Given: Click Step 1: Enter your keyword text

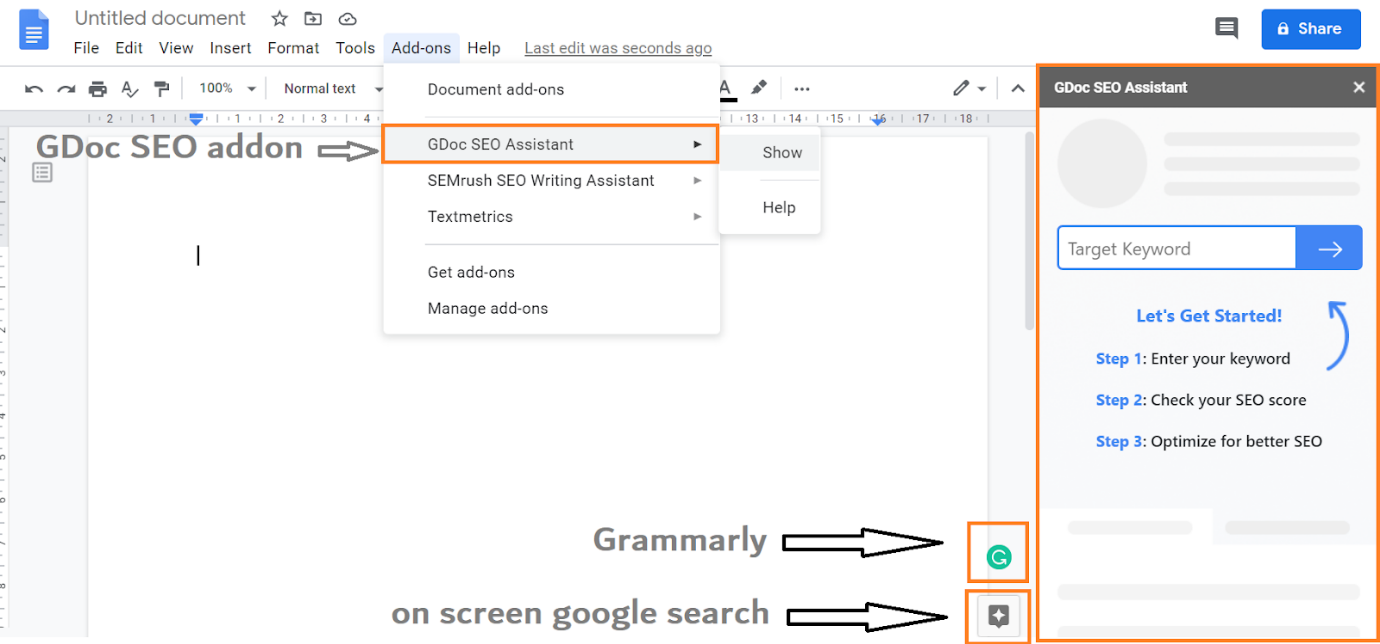Looking at the screenshot, I should (x=1193, y=358).
